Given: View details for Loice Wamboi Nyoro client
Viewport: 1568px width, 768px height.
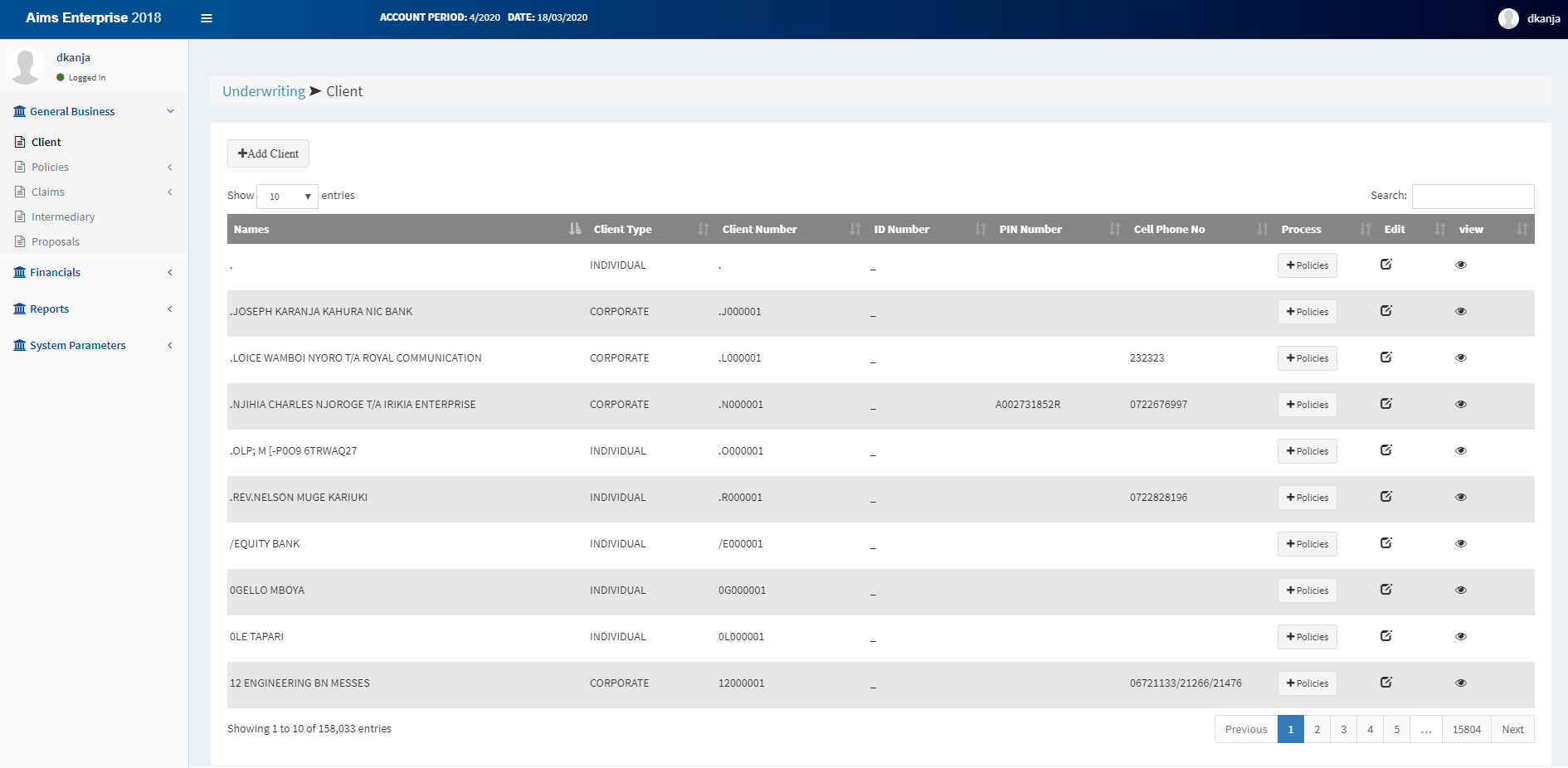Looking at the screenshot, I should [x=1460, y=358].
